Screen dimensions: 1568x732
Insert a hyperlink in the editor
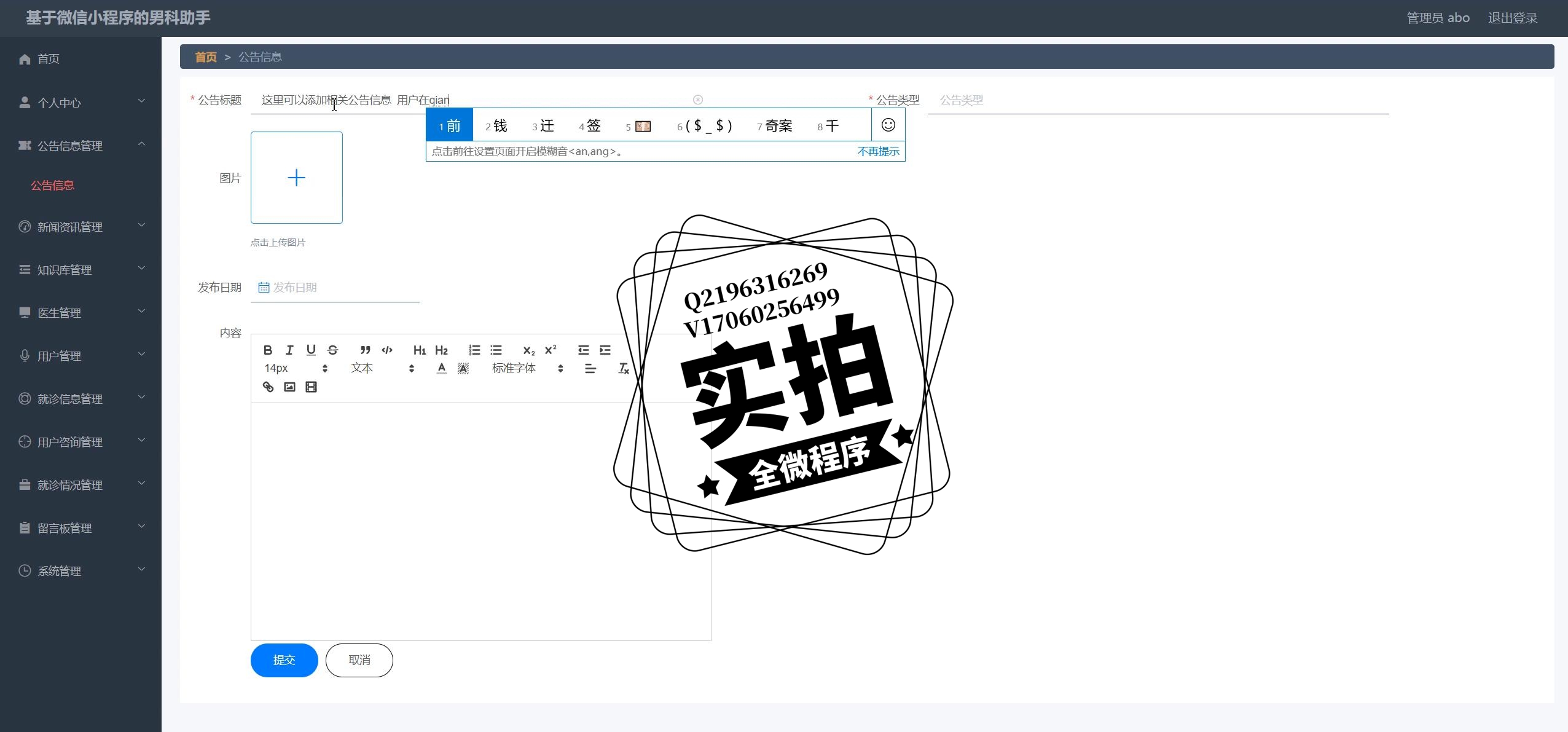point(268,387)
